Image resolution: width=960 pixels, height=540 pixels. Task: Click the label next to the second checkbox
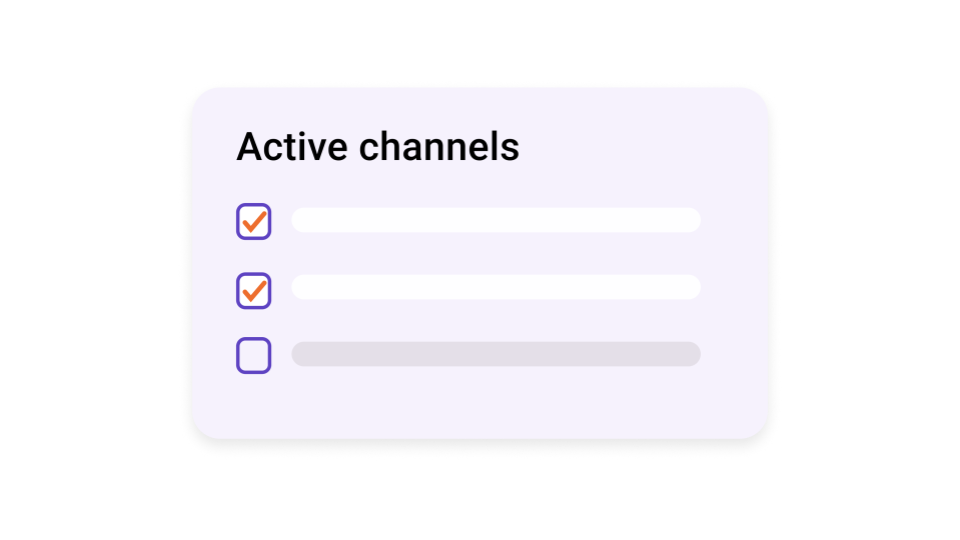coord(495,287)
